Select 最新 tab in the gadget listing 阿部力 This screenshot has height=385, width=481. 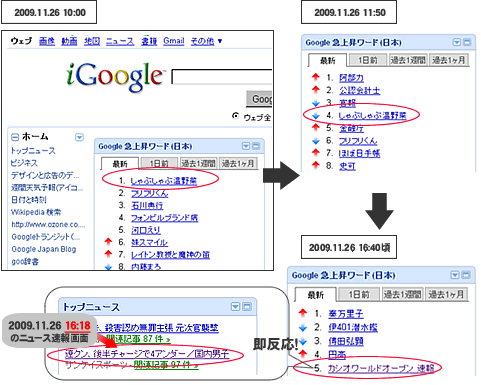point(328,61)
